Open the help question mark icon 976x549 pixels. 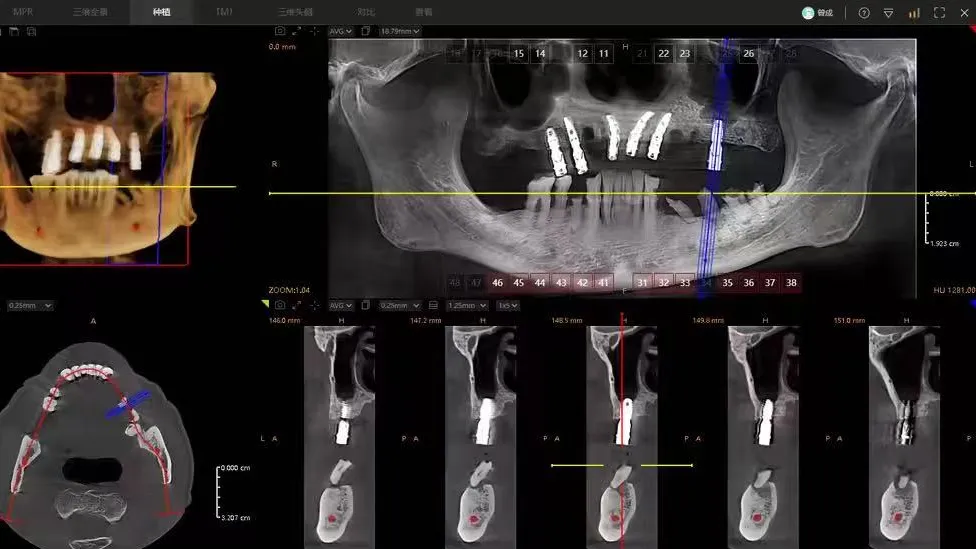[x=864, y=12]
